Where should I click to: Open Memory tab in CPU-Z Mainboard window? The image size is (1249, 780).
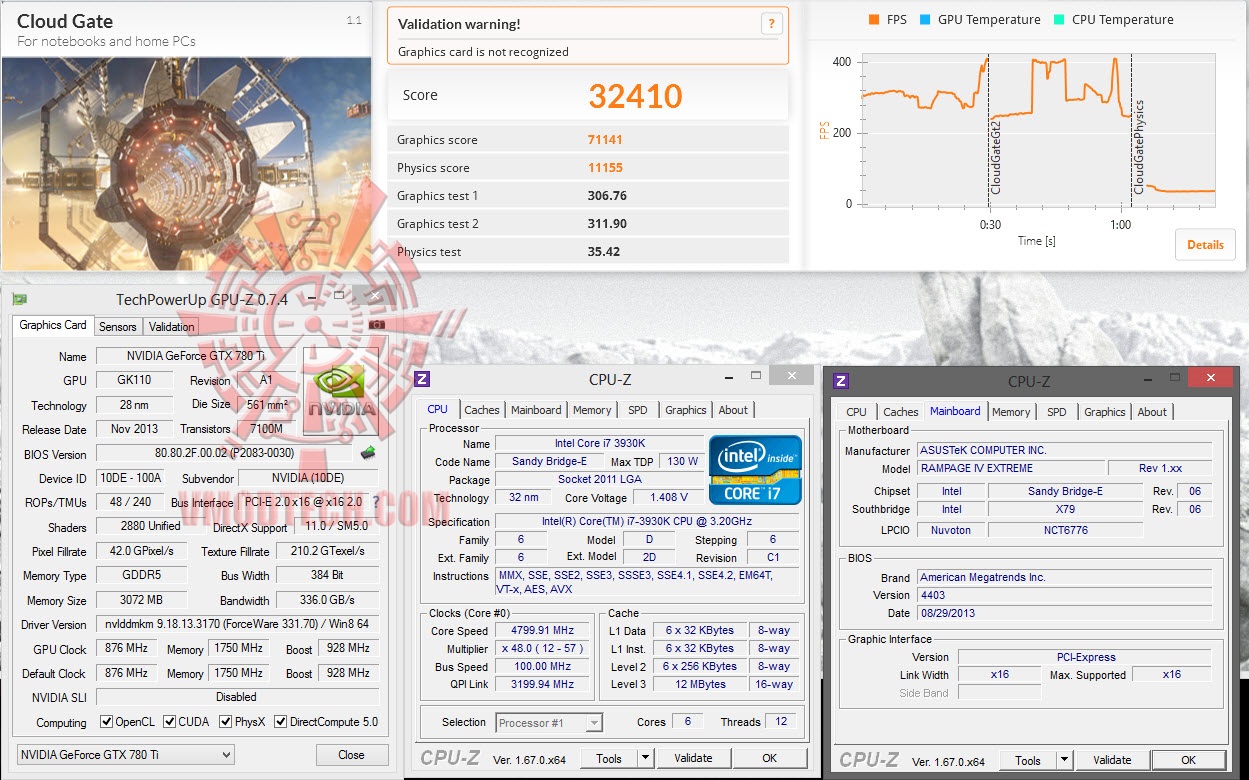[x=1011, y=412]
